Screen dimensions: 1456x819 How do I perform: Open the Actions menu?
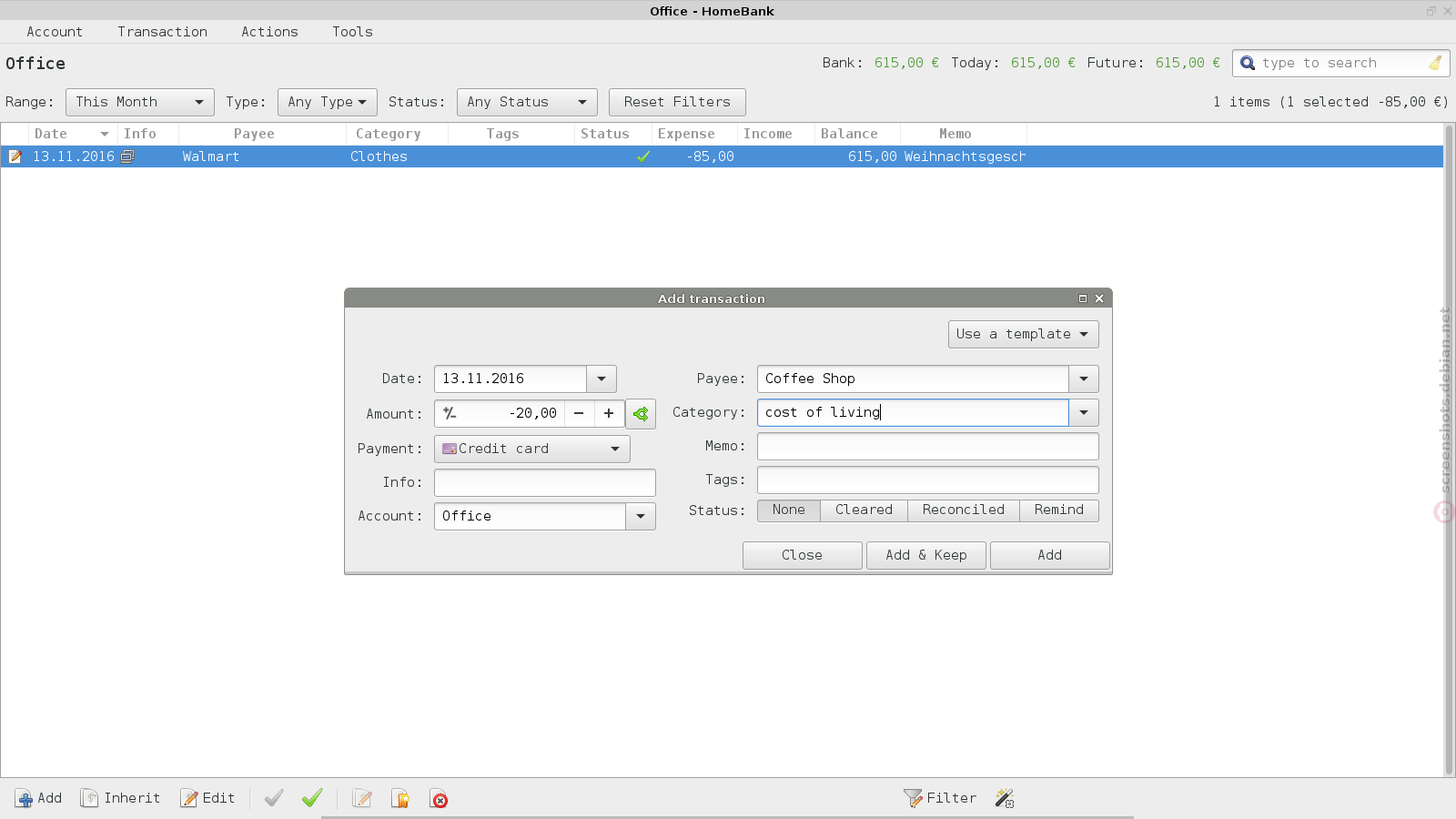269,32
